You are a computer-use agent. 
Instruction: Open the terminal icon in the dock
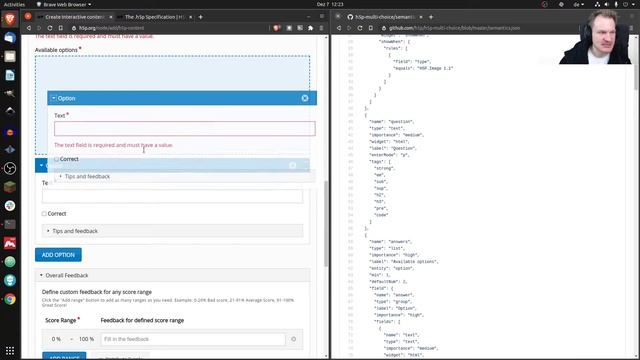click(10, 224)
